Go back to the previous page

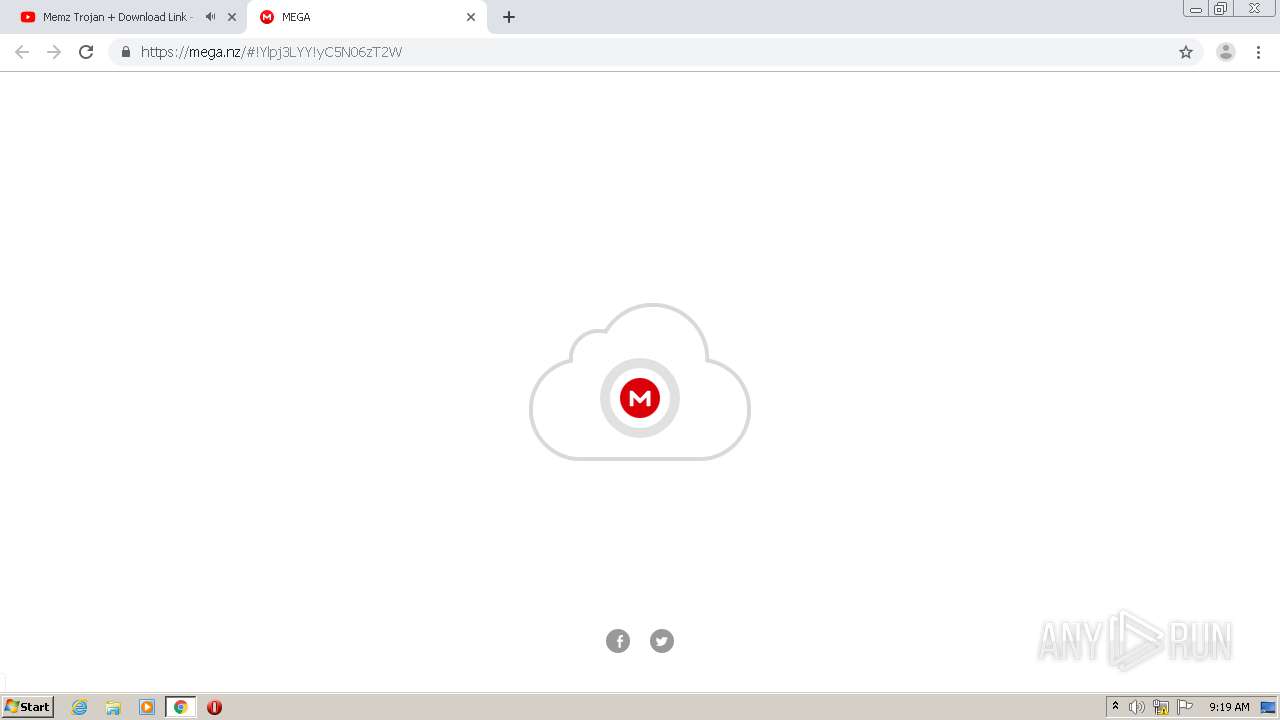(x=22, y=52)
